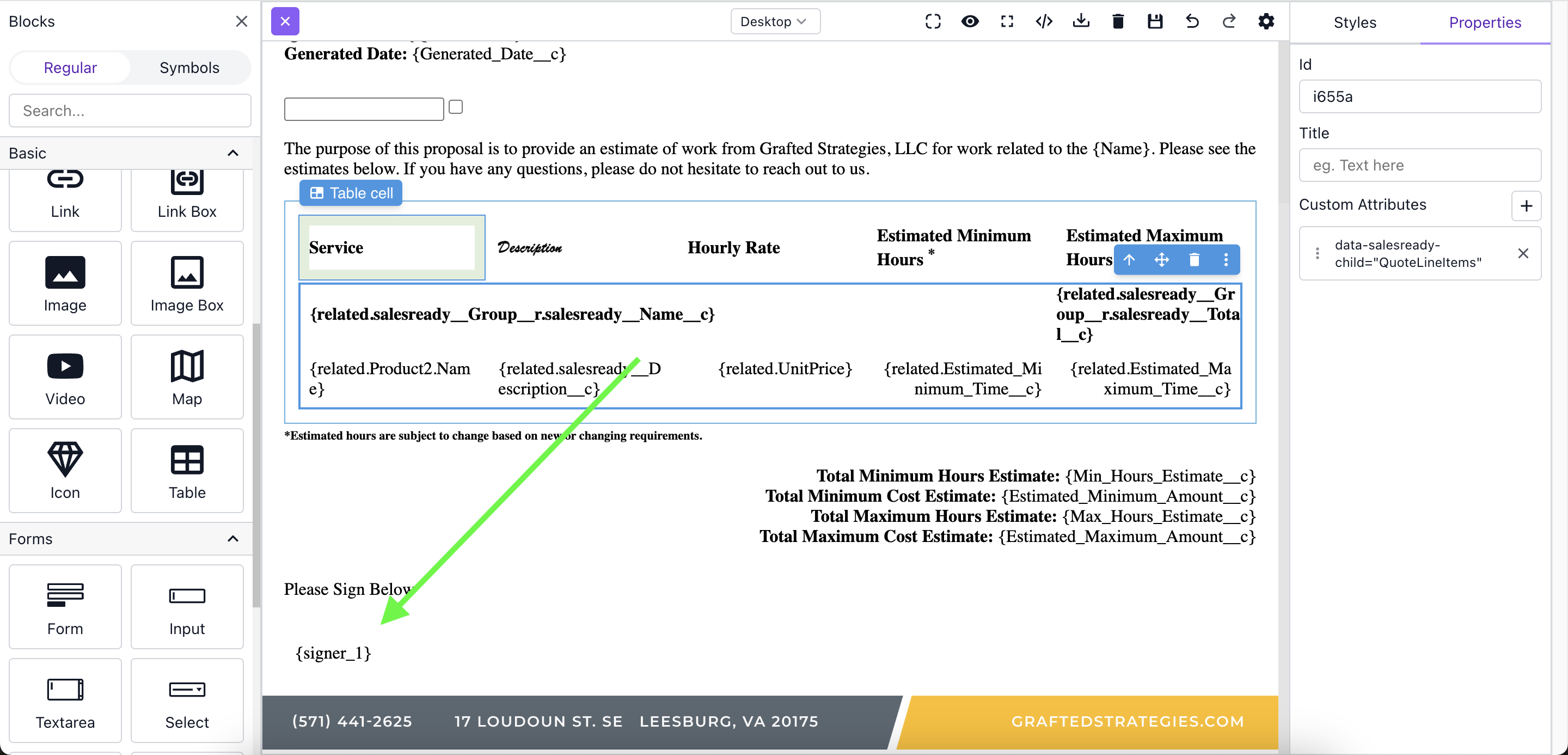Add a custom attribute with plus button
1568x755 pixels.
[1526, 206]
